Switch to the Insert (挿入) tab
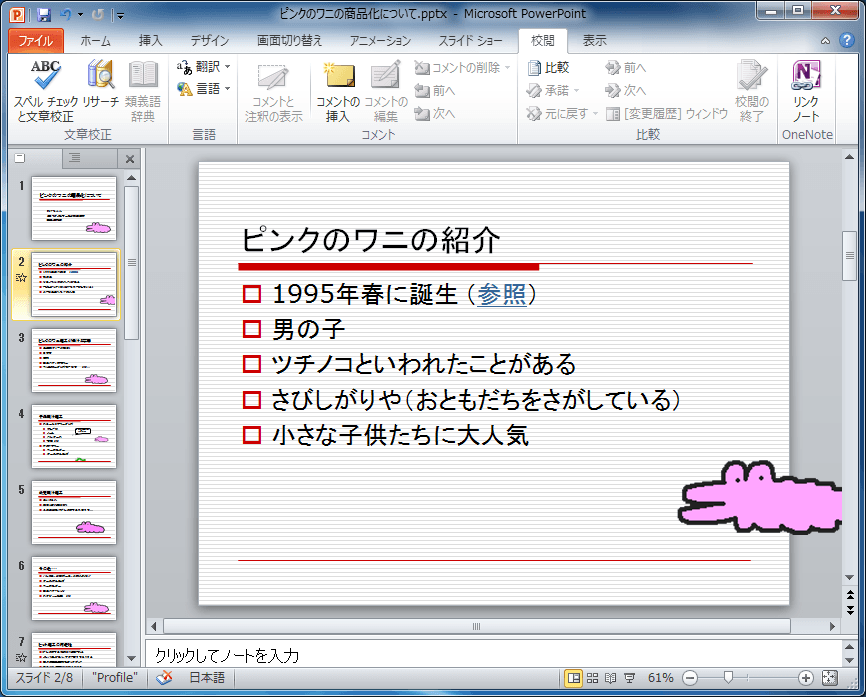 [150, 41]
